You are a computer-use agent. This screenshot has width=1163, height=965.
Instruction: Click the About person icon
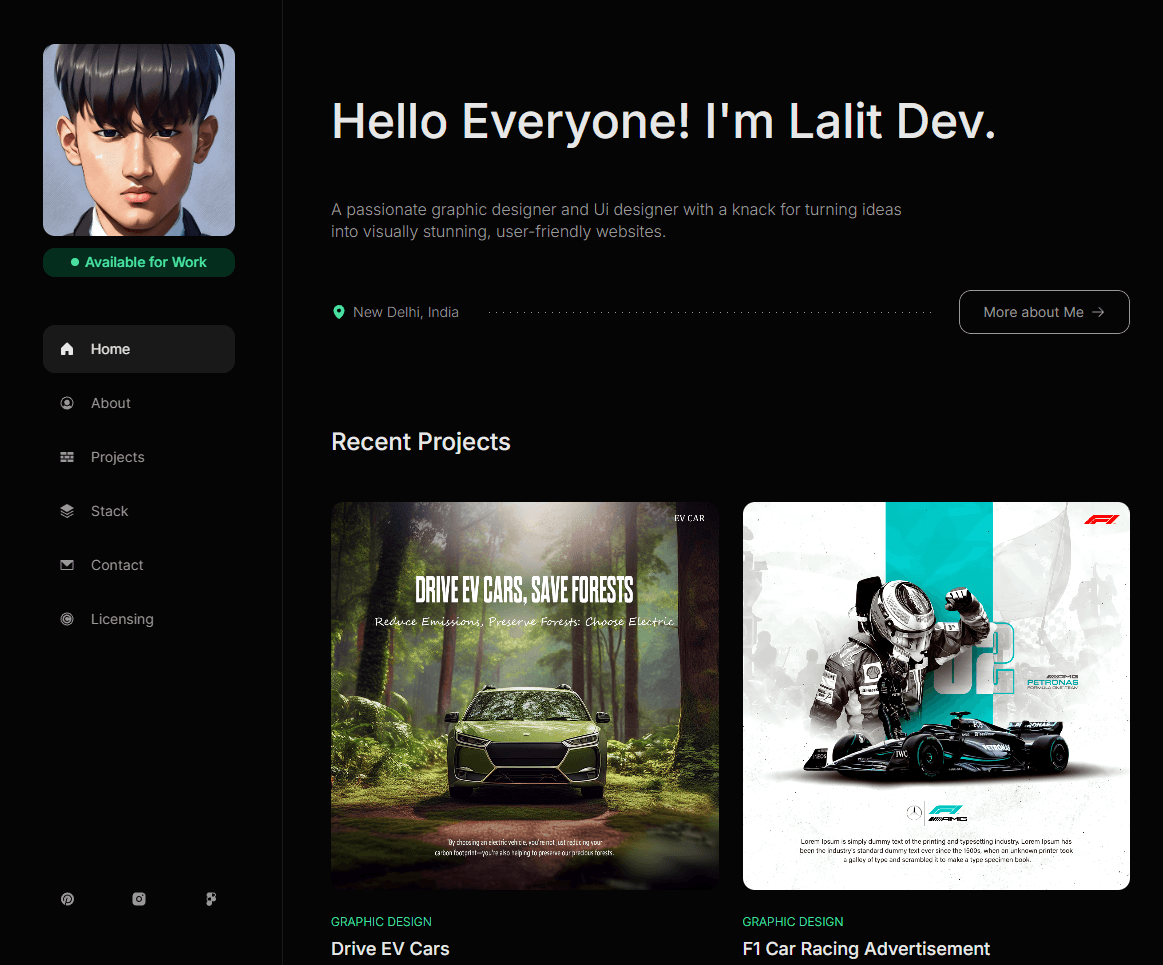point(66,402)
